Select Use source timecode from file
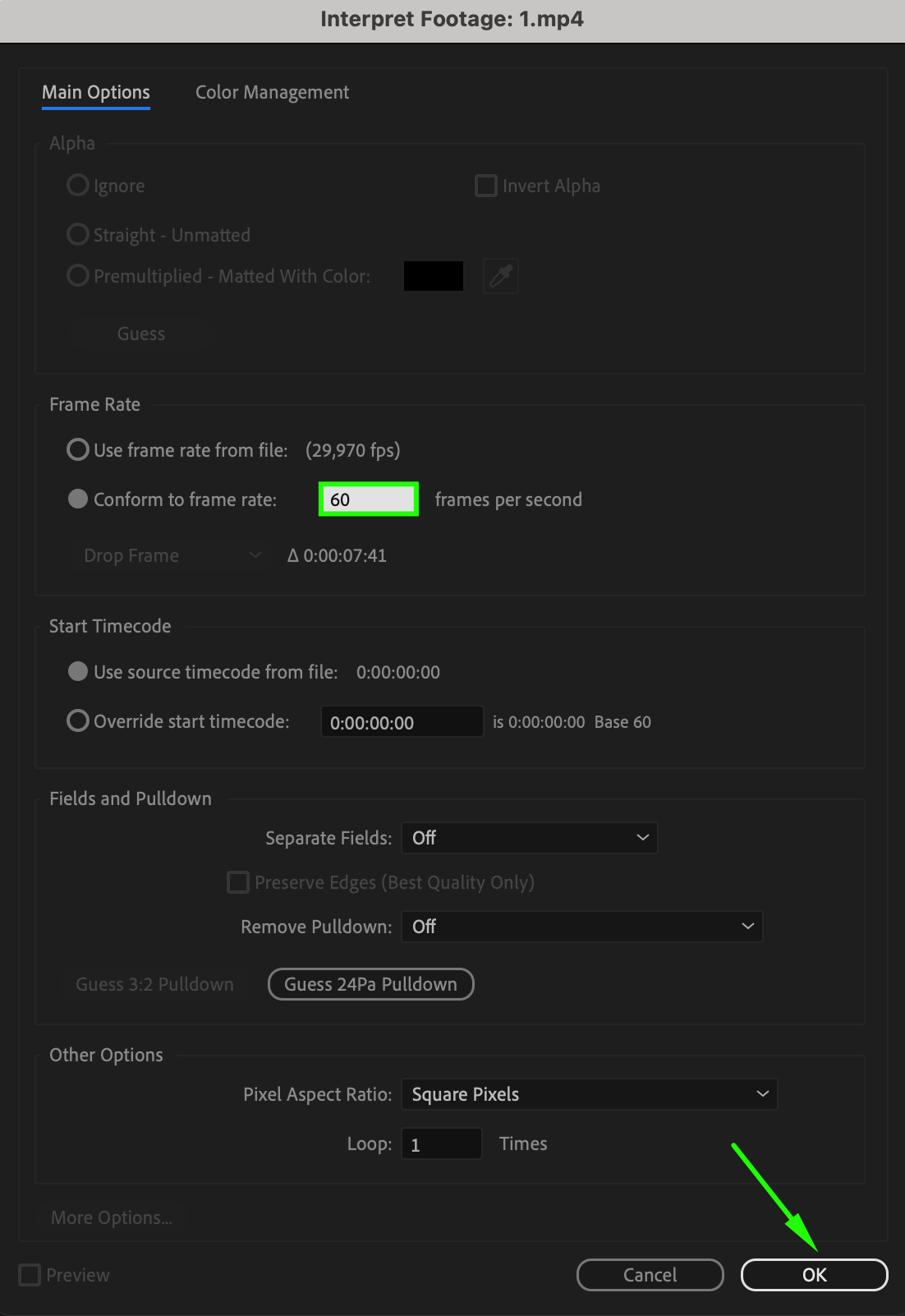The width and height of the screenshot is (905, 1316). pos(78,672)
